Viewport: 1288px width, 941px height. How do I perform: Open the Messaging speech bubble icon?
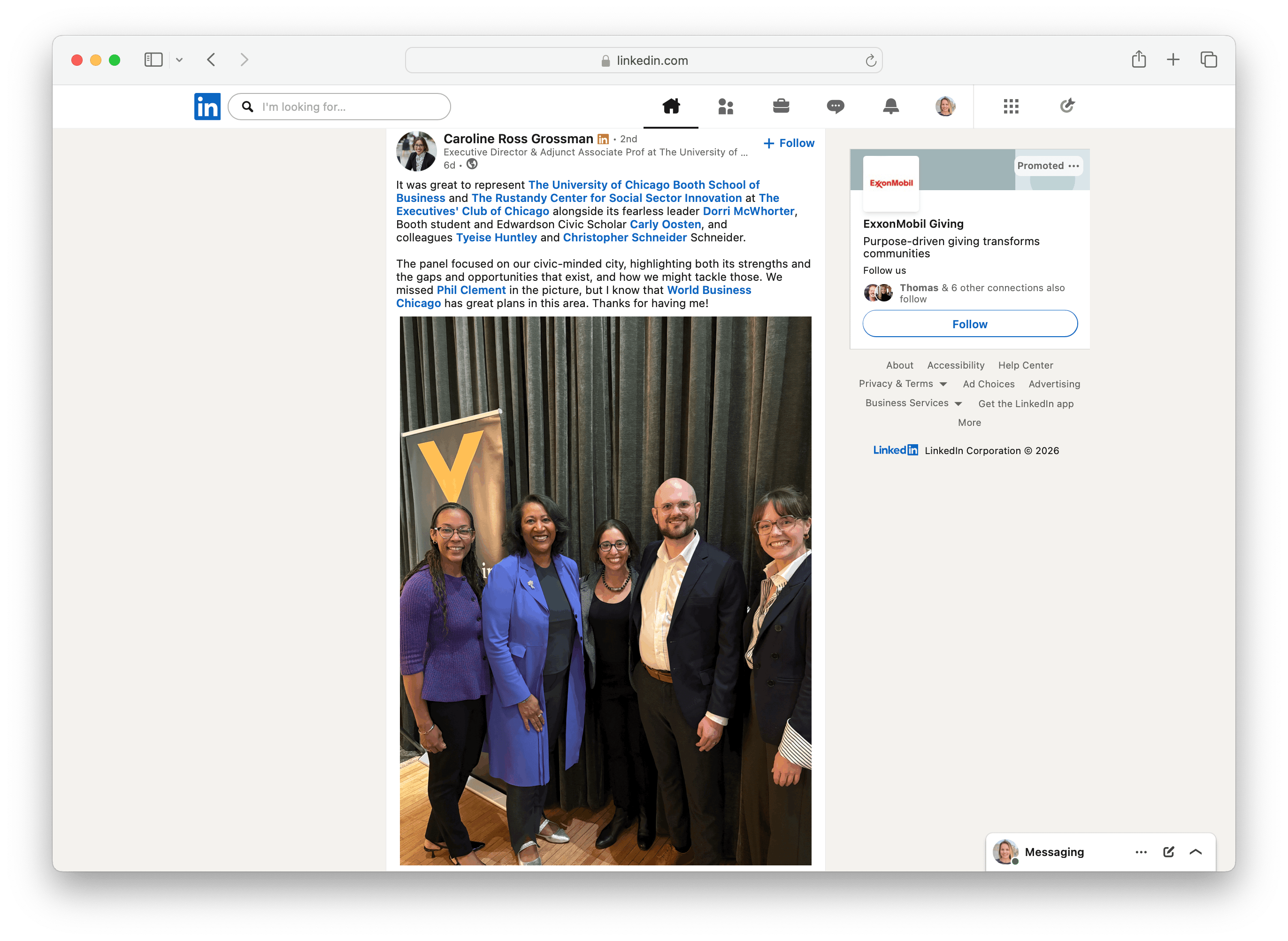pyautogui.click(x=836, y=106)
